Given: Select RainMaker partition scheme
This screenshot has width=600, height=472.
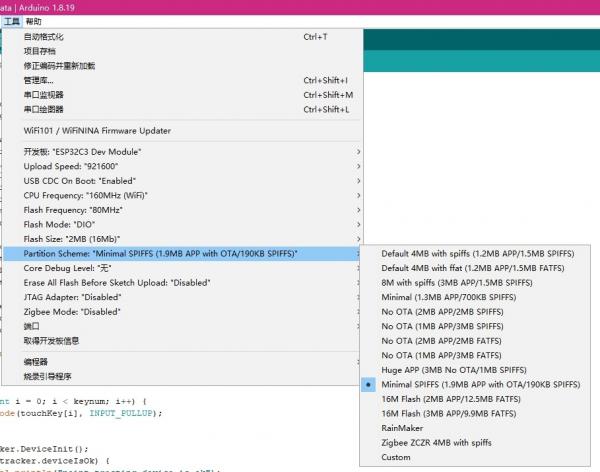Looking at the screenshot, I should coord(475,428).
